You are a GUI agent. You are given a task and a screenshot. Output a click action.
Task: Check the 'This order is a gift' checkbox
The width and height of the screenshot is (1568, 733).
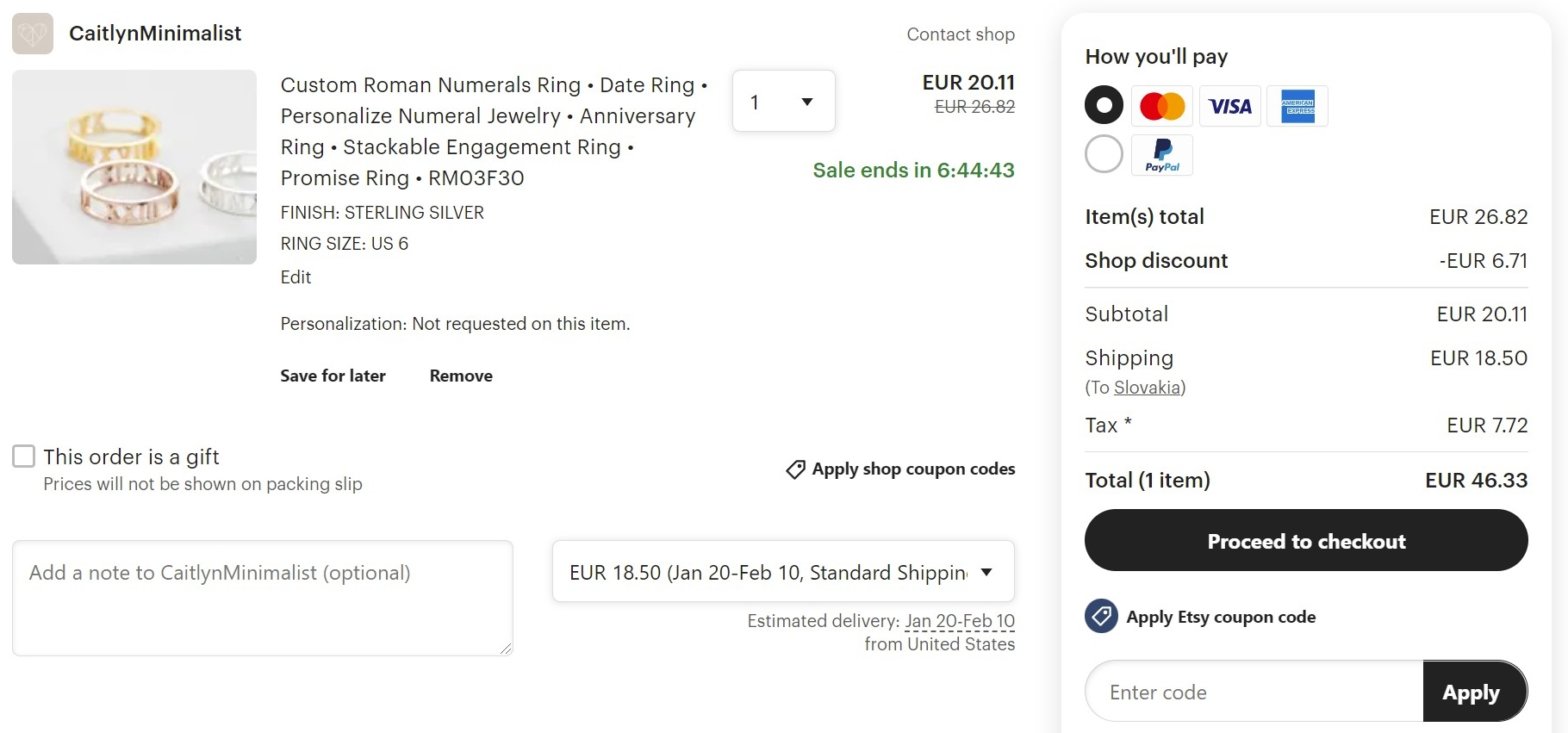[x=23, y=457]
